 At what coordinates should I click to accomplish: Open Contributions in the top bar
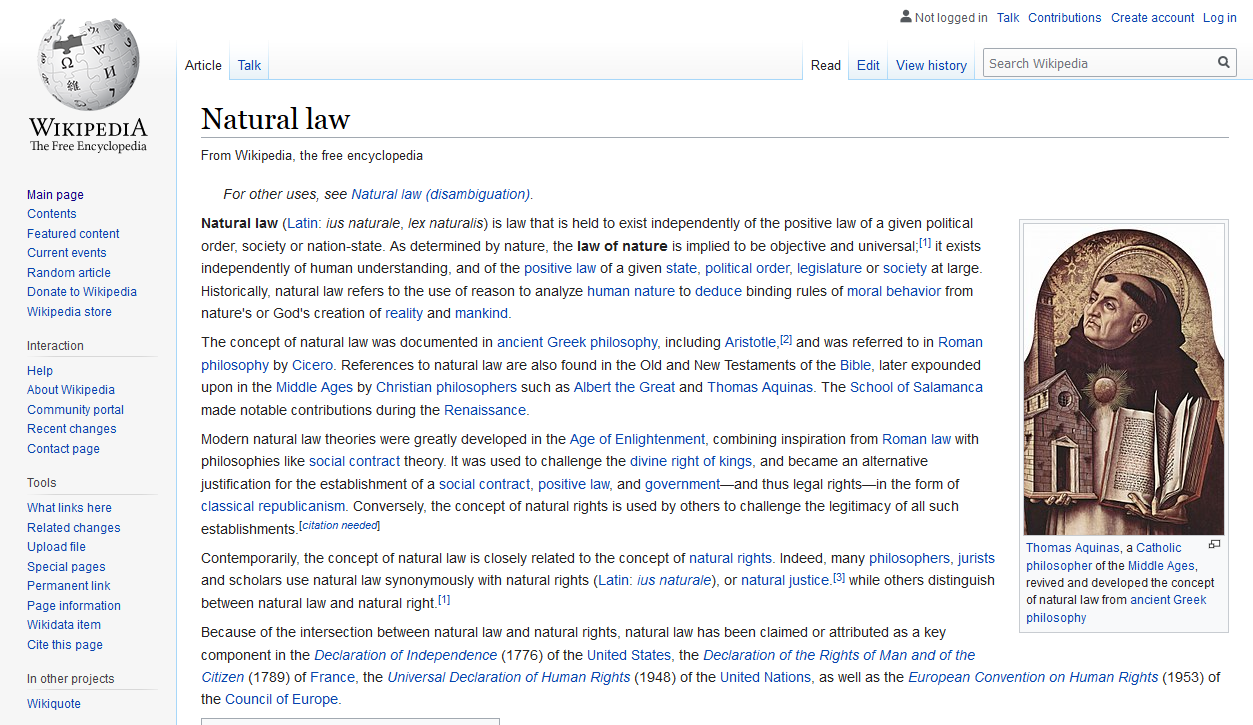coord(1064,17)
